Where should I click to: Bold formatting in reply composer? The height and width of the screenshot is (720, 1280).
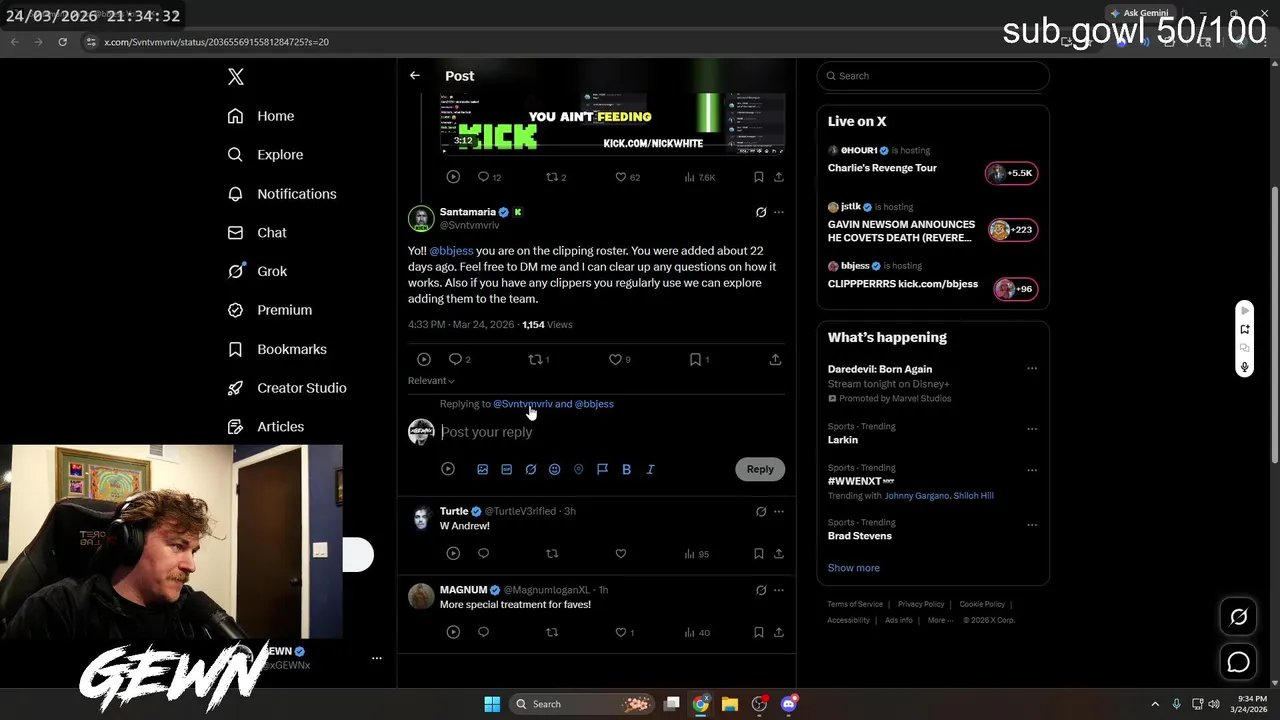(626, 469)
